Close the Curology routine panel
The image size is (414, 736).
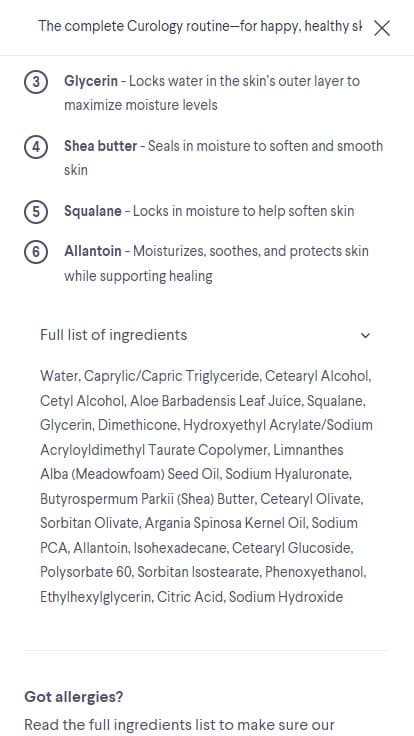382,28
